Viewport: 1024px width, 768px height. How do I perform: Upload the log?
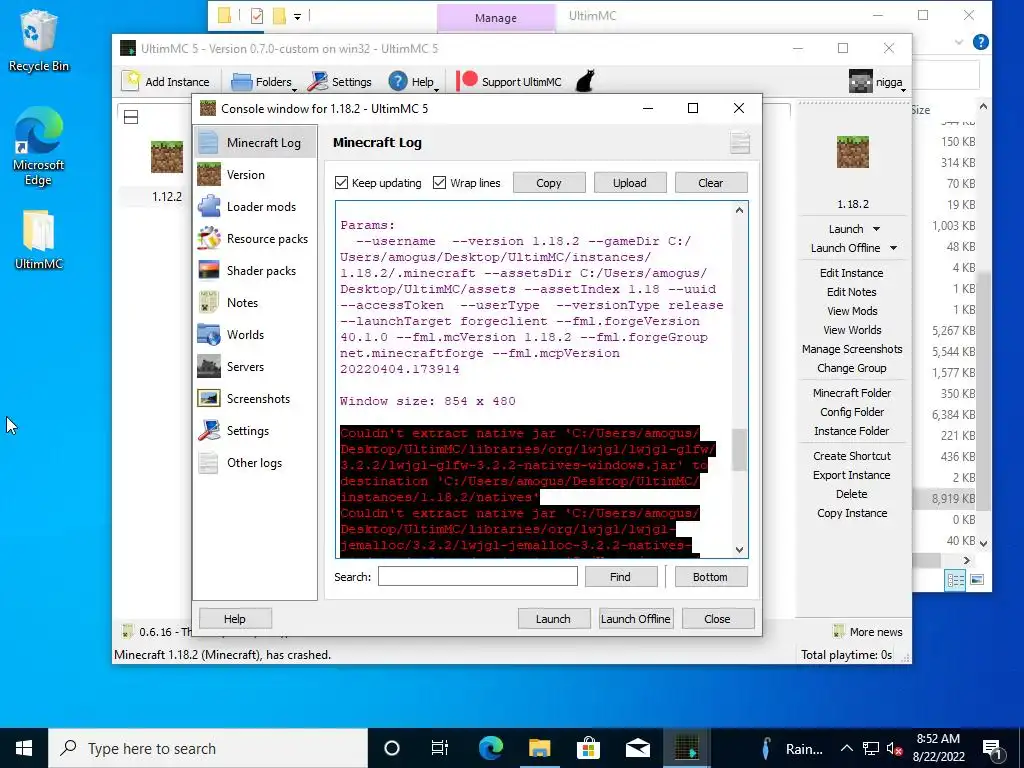pos(630,183)
